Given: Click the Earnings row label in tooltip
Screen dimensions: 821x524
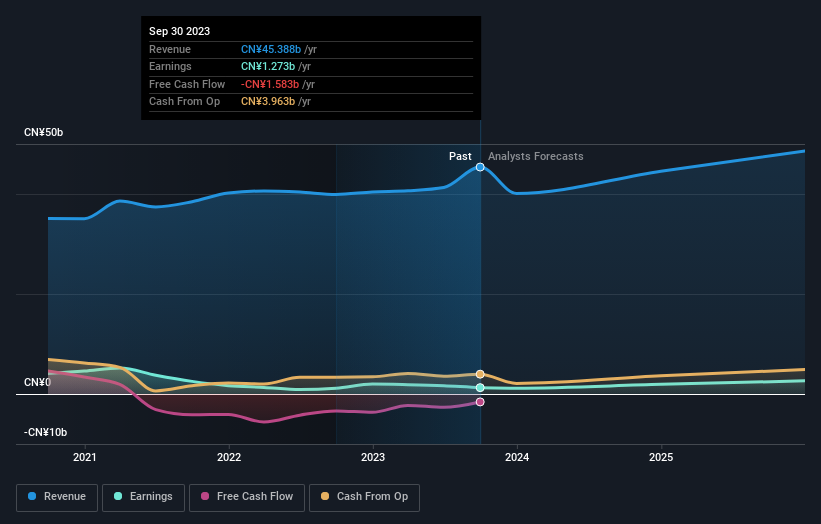Looking at the screenshot, I should (170, 66).
